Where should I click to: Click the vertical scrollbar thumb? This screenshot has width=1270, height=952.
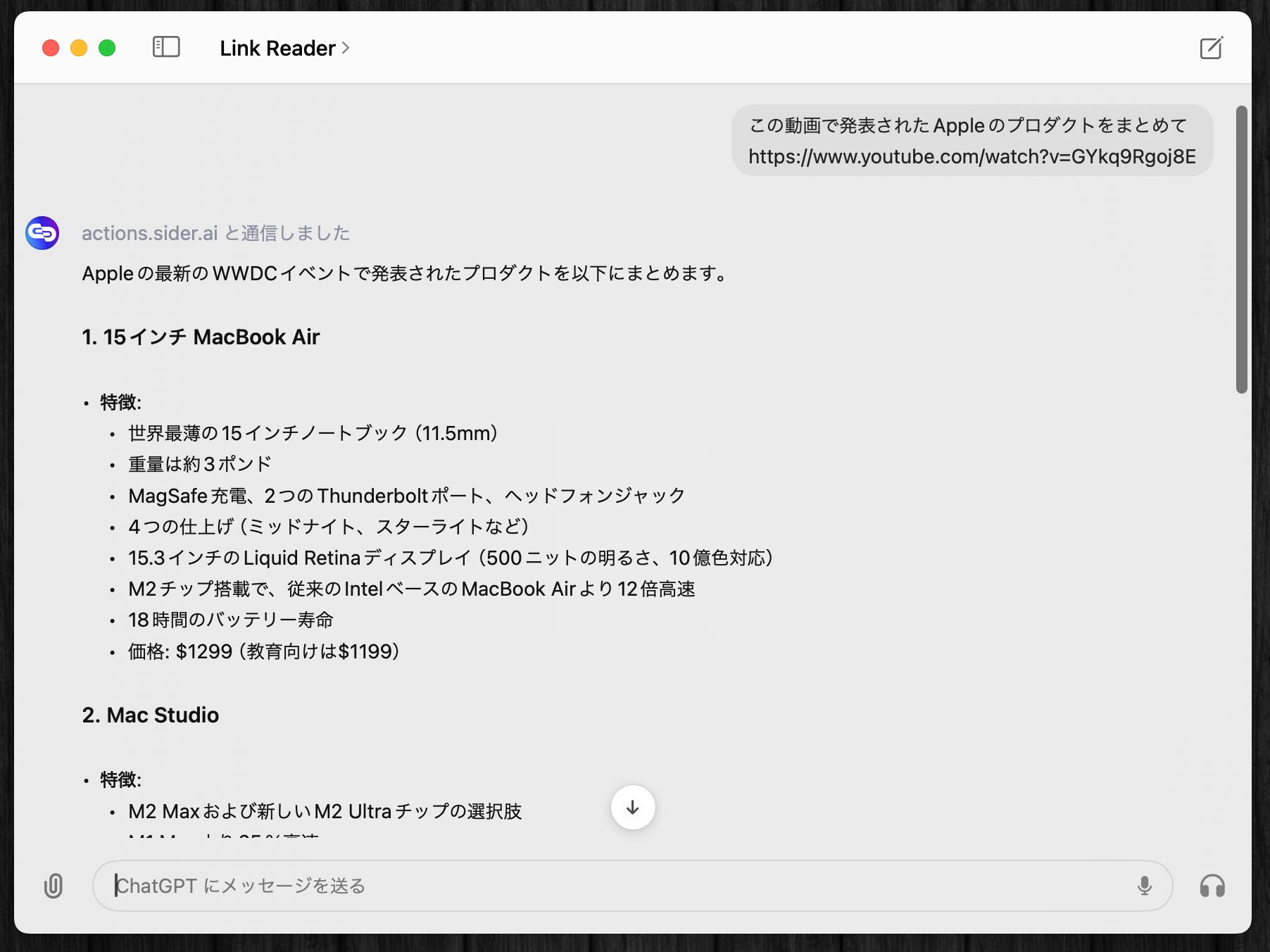pyautogui.click(x=1241, y=249)
